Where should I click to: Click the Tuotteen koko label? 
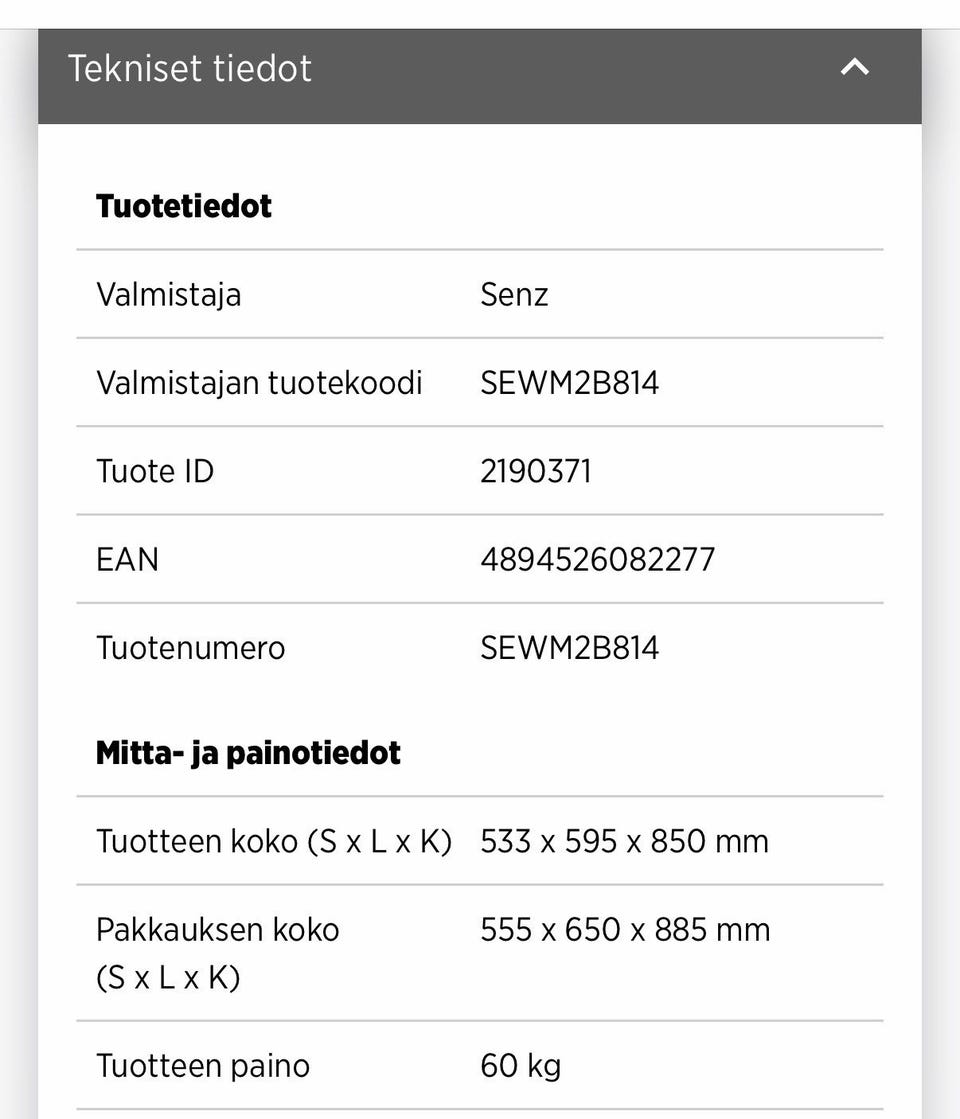[x=274, y=841]
